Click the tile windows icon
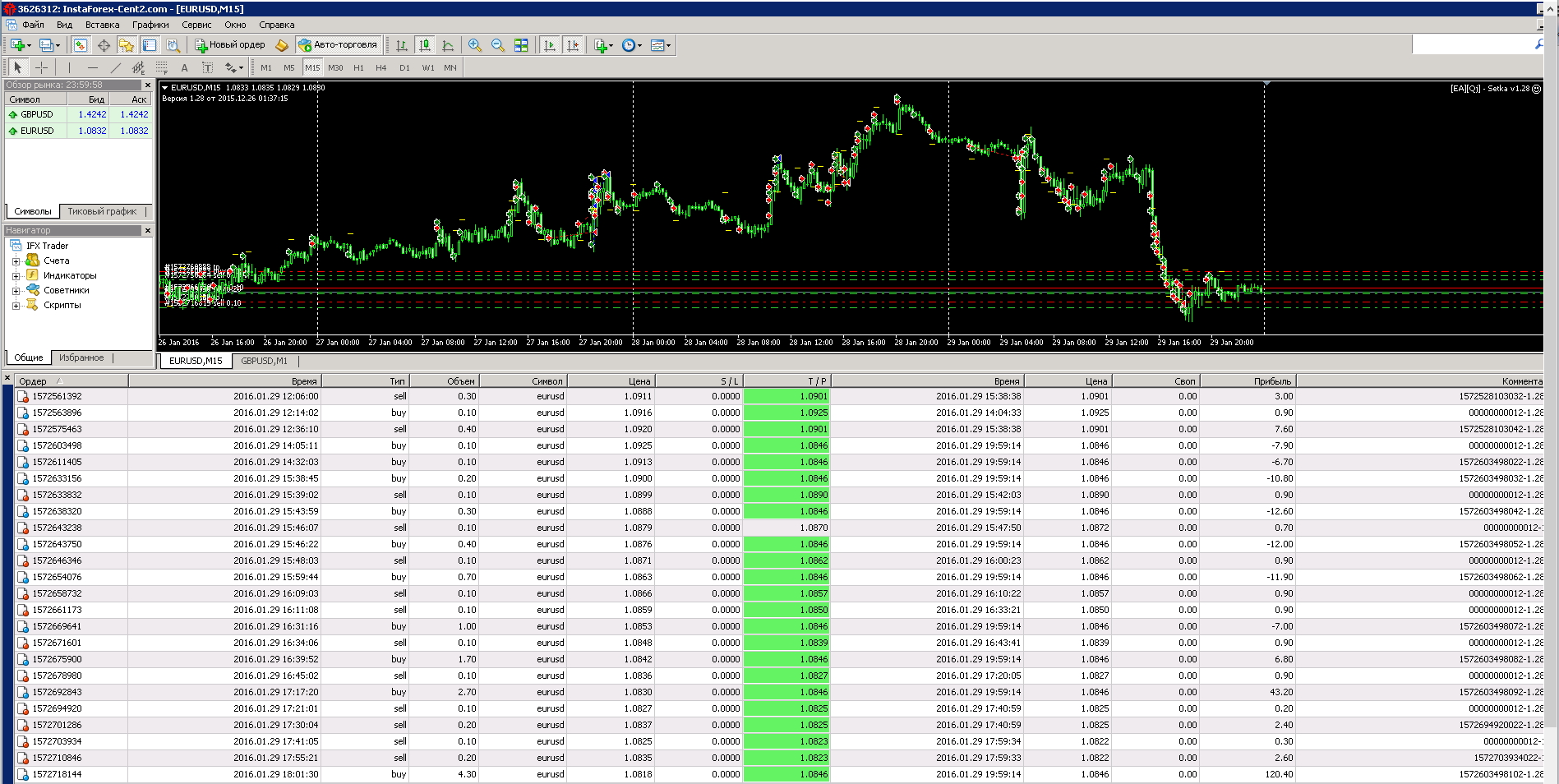1559x784 pixels. click(x=521, y=45)
